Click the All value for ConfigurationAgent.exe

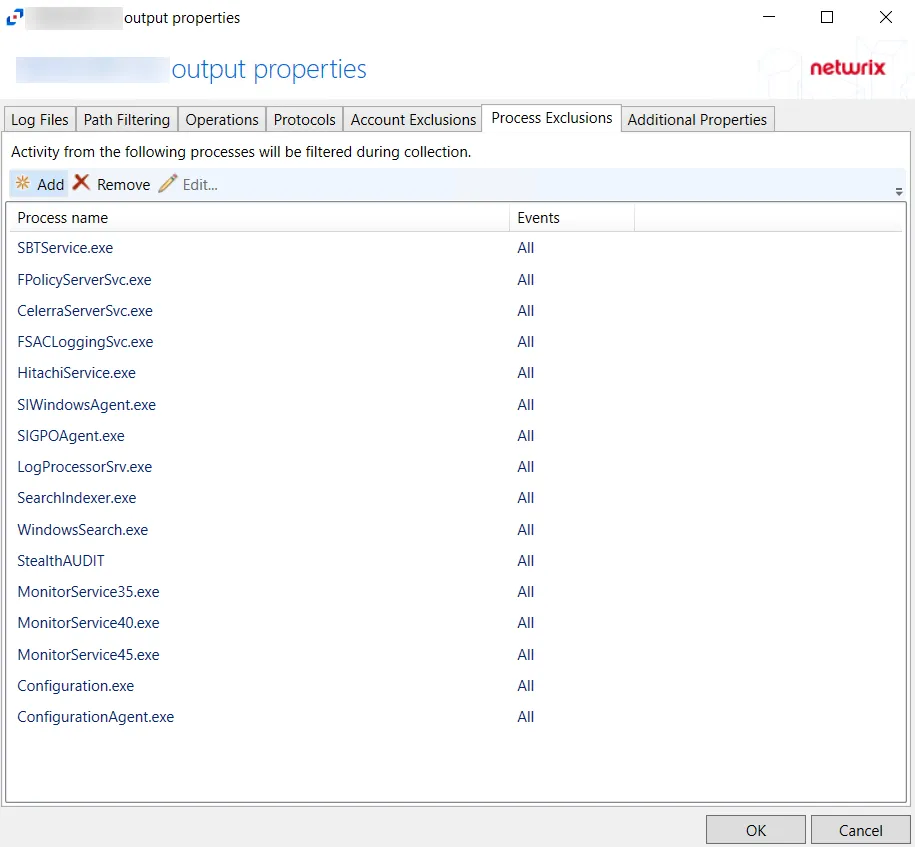click(525, 716)
